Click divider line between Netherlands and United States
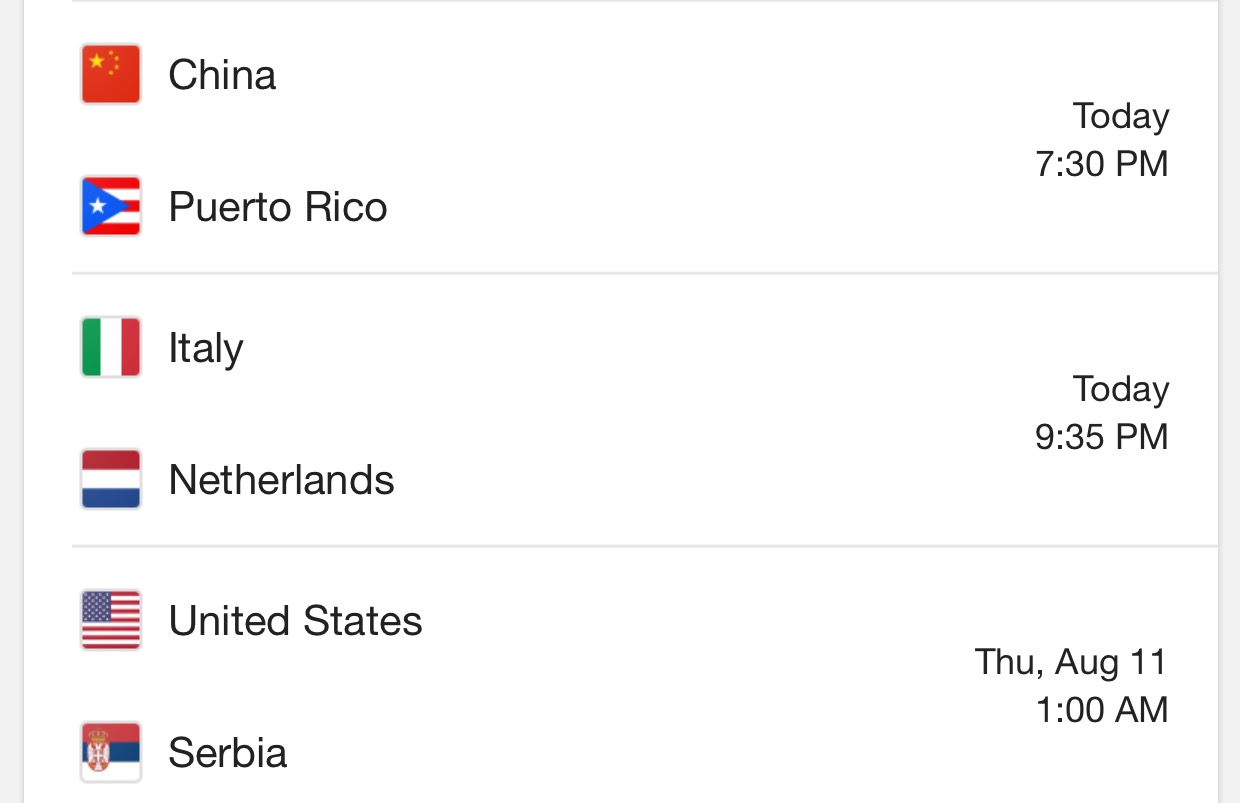 (x=644, y=546)
